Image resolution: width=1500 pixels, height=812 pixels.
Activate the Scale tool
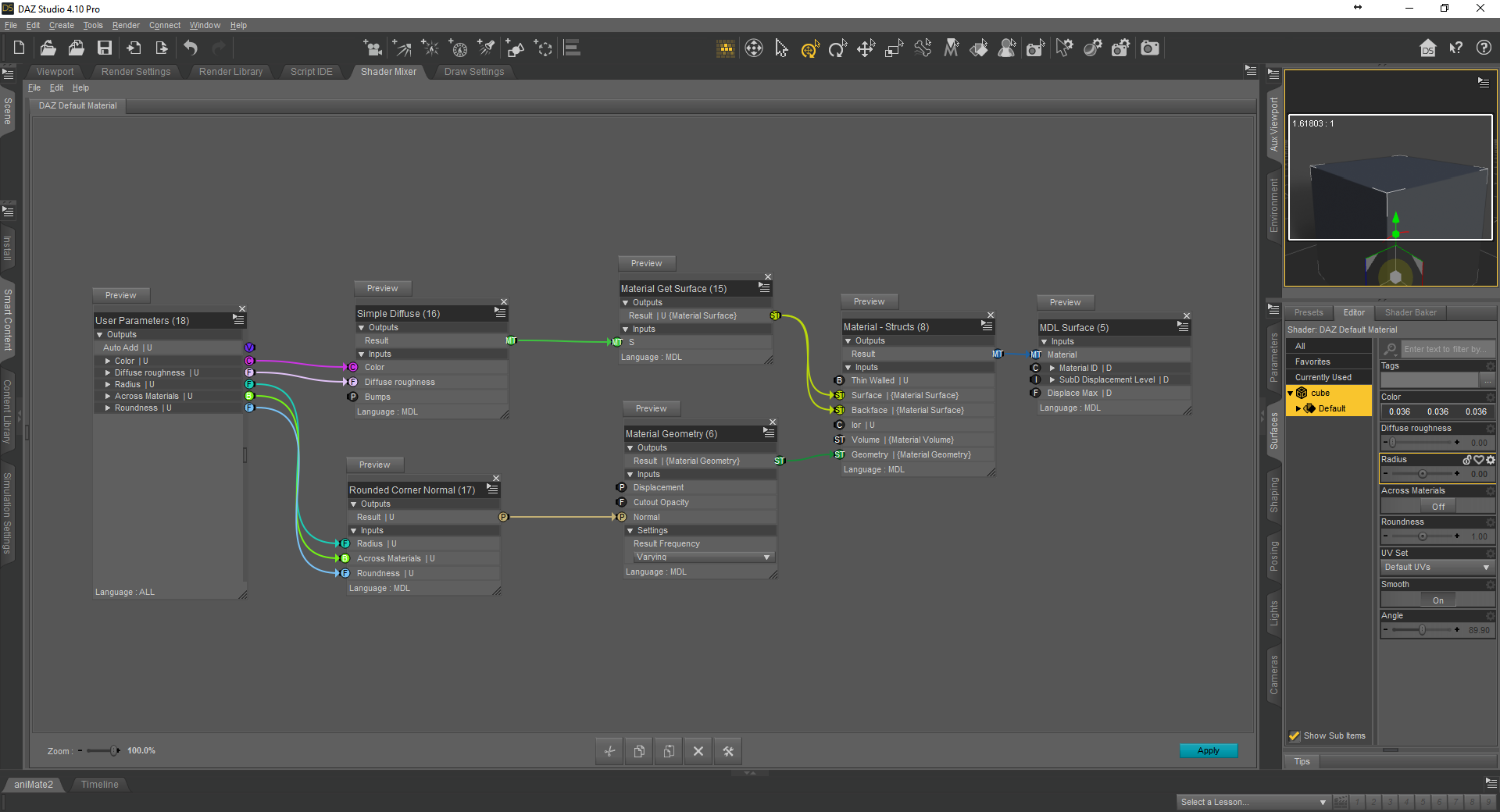point(894,49)
